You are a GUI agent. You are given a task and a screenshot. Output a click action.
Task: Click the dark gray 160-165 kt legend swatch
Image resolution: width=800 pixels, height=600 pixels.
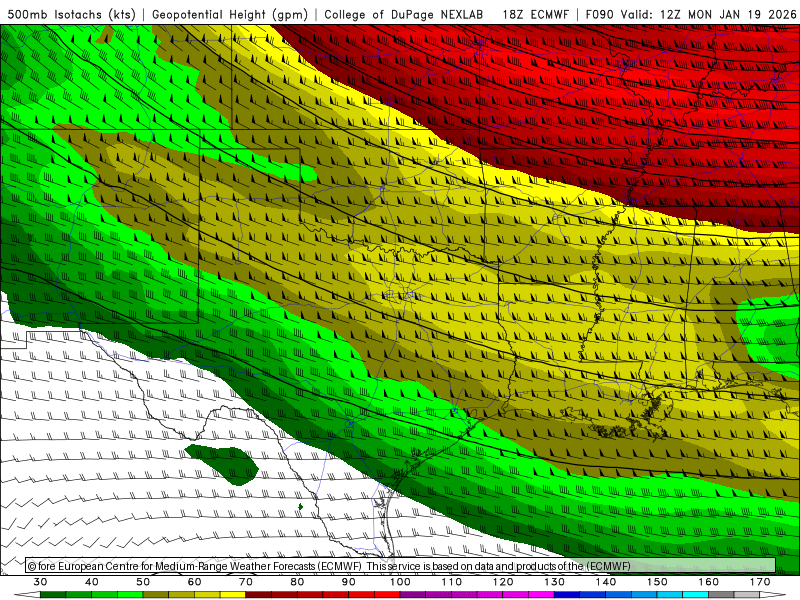[721, 595]
